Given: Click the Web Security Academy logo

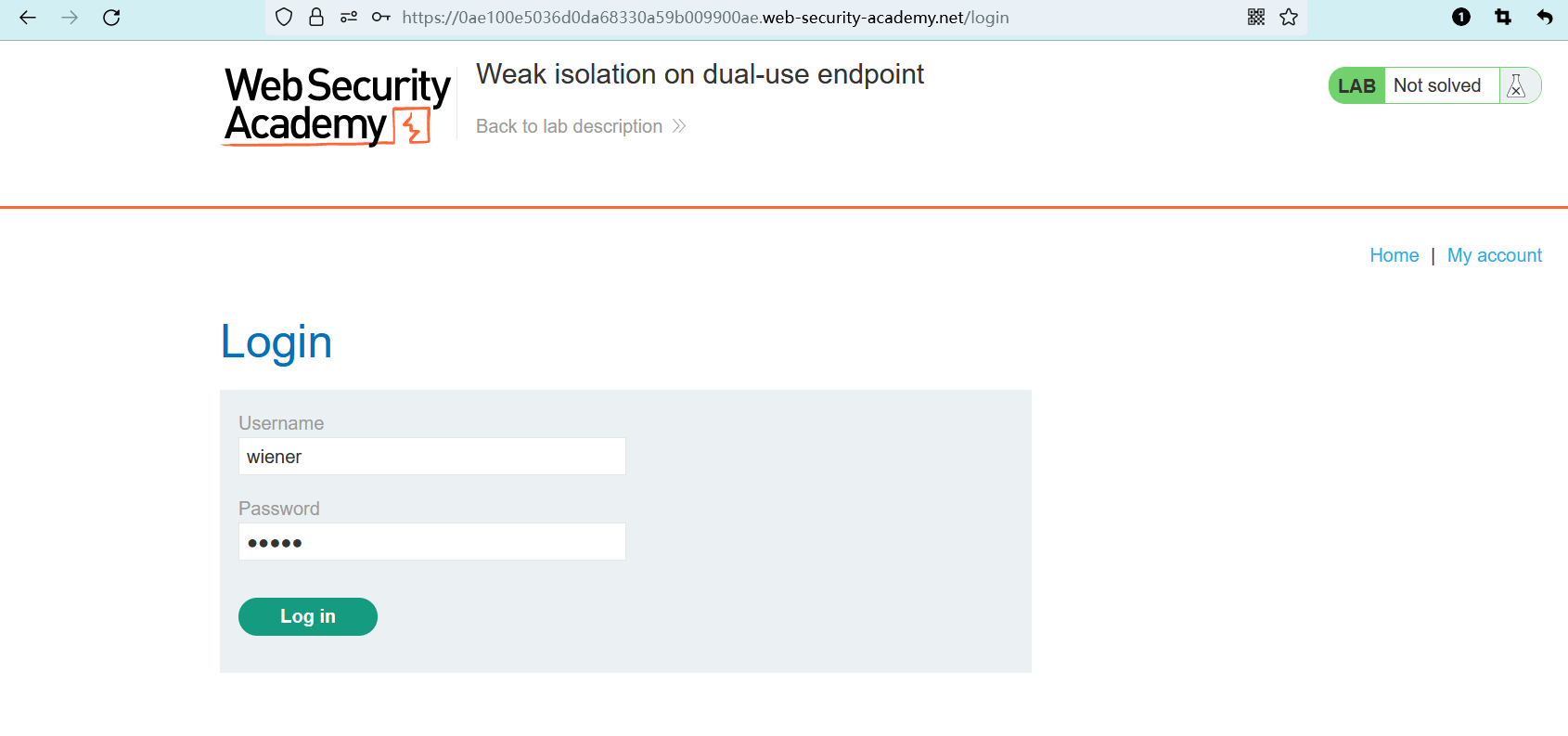Looking at the screenshot, I should pyautogui.click(x=337, y=106).
